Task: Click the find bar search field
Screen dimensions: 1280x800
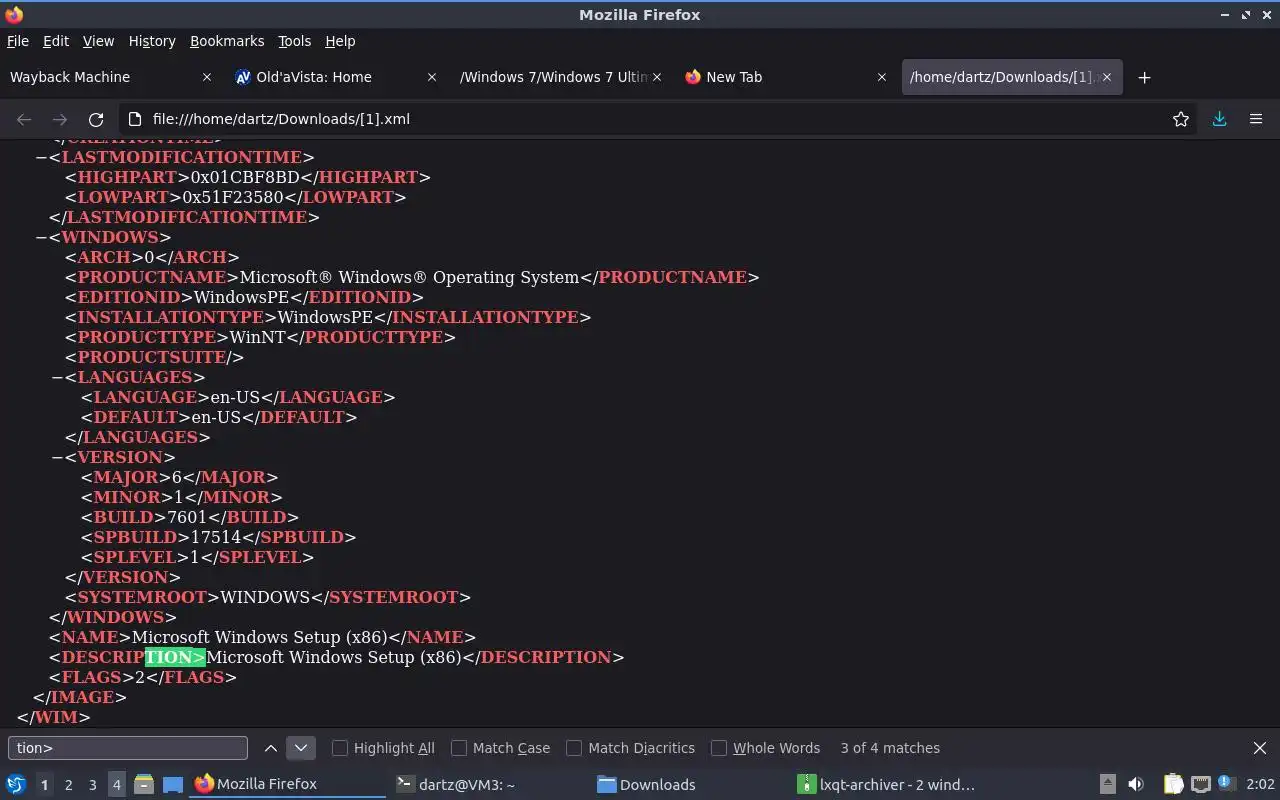Action: (128, 748)
